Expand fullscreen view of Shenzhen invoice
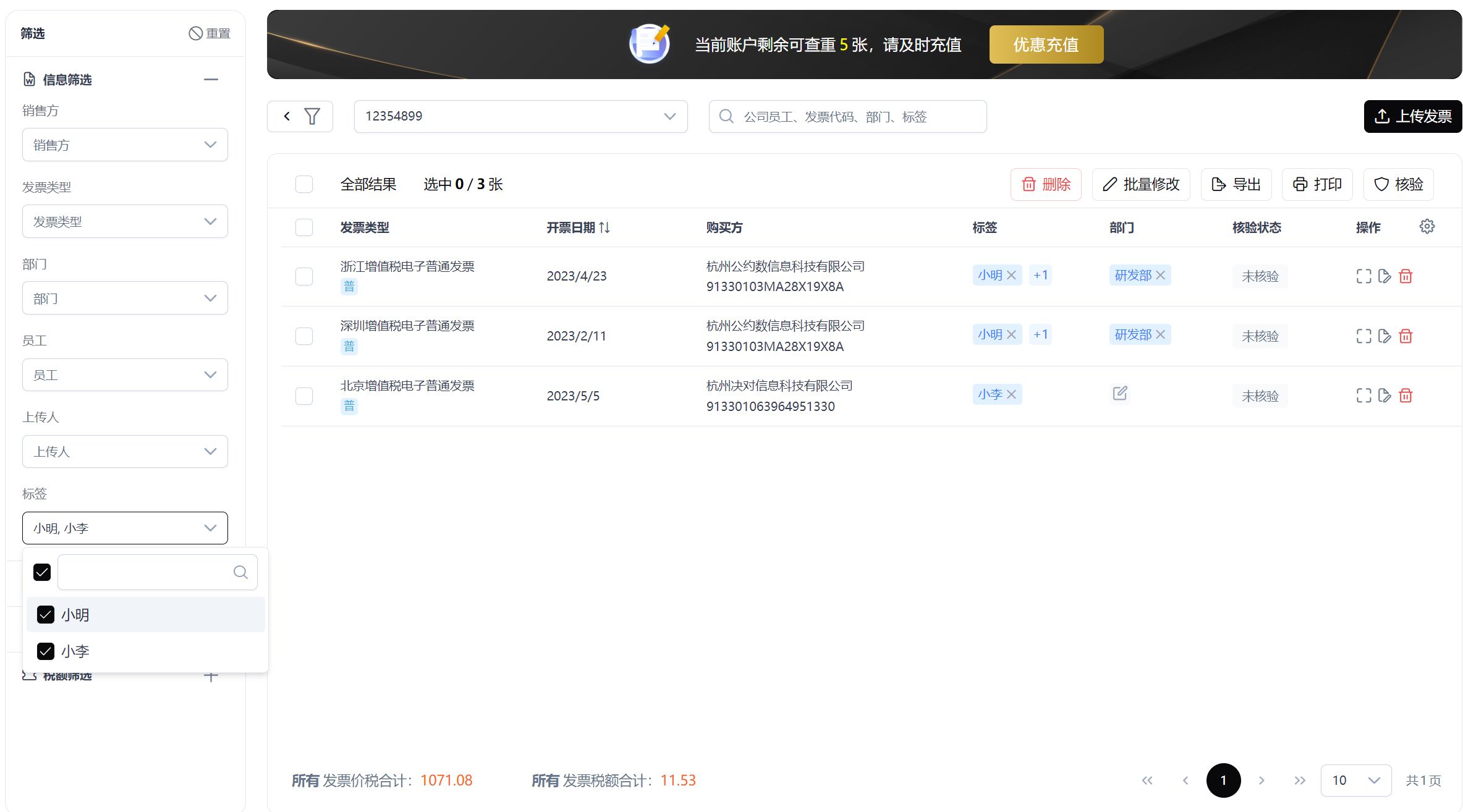 tap(1363, 336)
